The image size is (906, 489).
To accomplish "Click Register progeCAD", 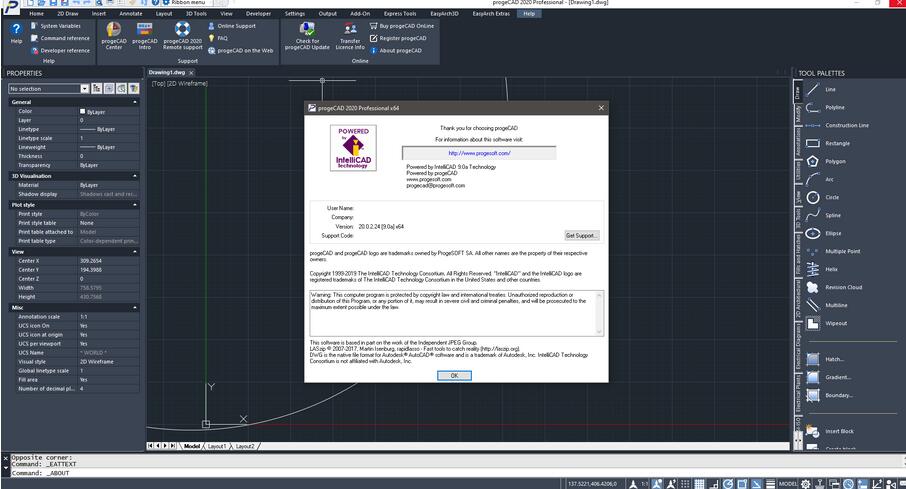I will click(x=398, y=38).
